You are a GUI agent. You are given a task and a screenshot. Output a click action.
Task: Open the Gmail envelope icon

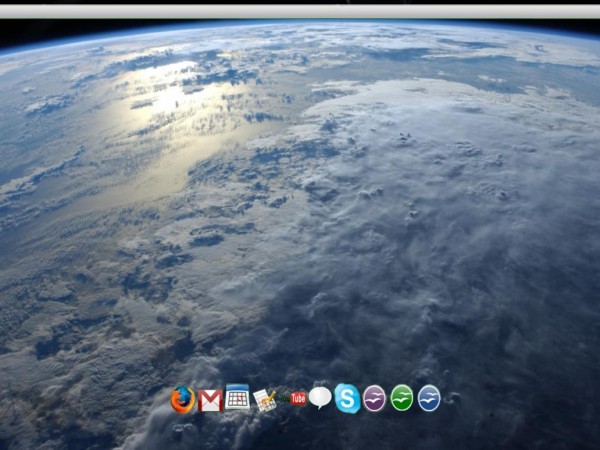click(210, 401)
